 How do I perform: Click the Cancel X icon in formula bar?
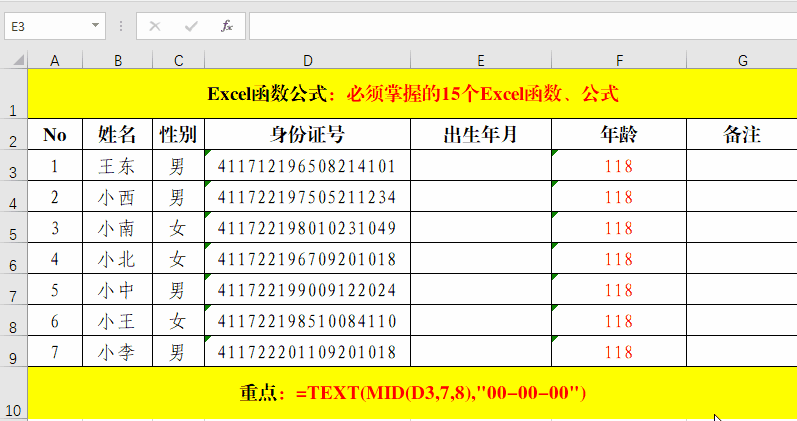pyautogui.click(x=155, y=26)
